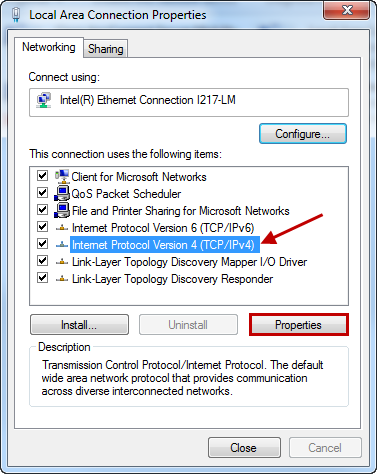Screen dimensions: 377x474
Task: Uncheck Client for Microsoft Networks
Action: [42, 176]
